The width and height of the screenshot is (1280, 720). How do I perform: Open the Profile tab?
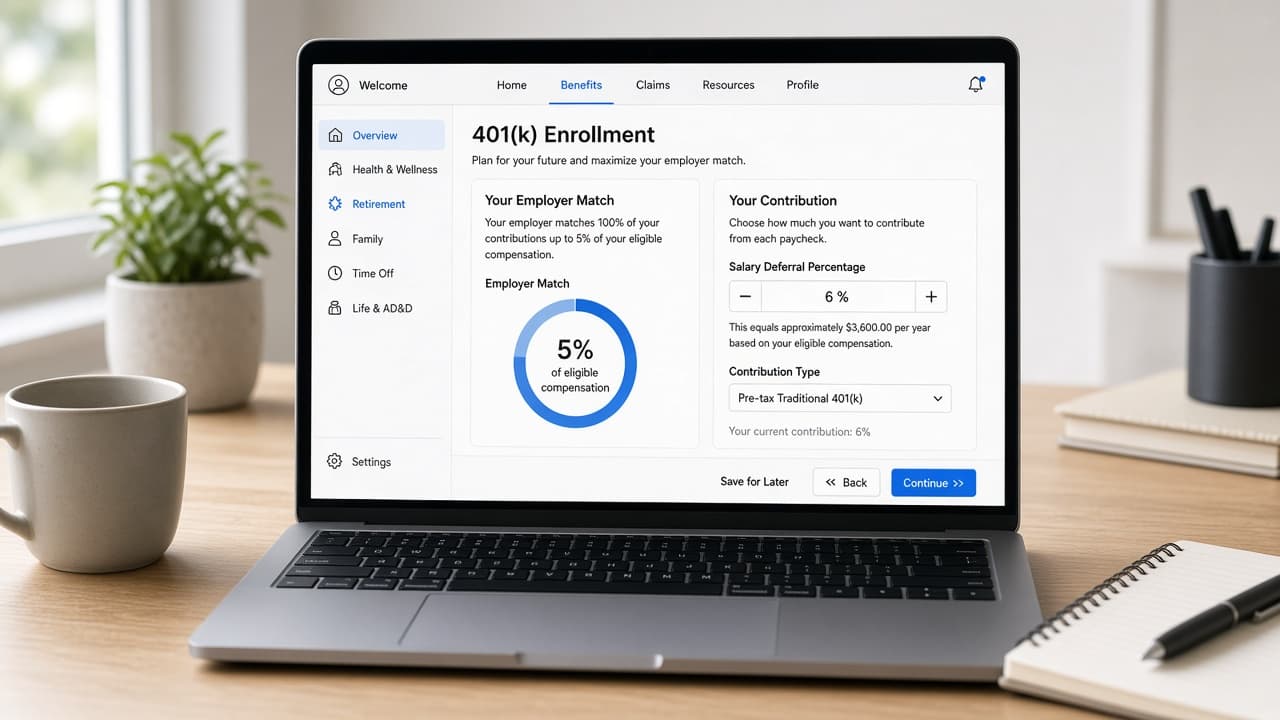pyautogui.click(x=802, y=85)
